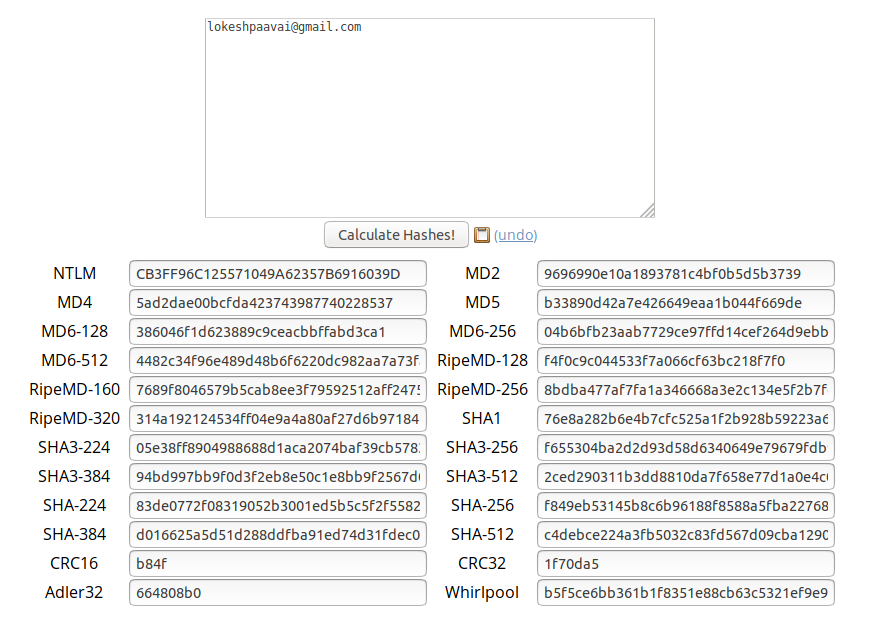891x621 pixels.
Task: Click the Whirlpool hash field
Action: pos(686,592)
